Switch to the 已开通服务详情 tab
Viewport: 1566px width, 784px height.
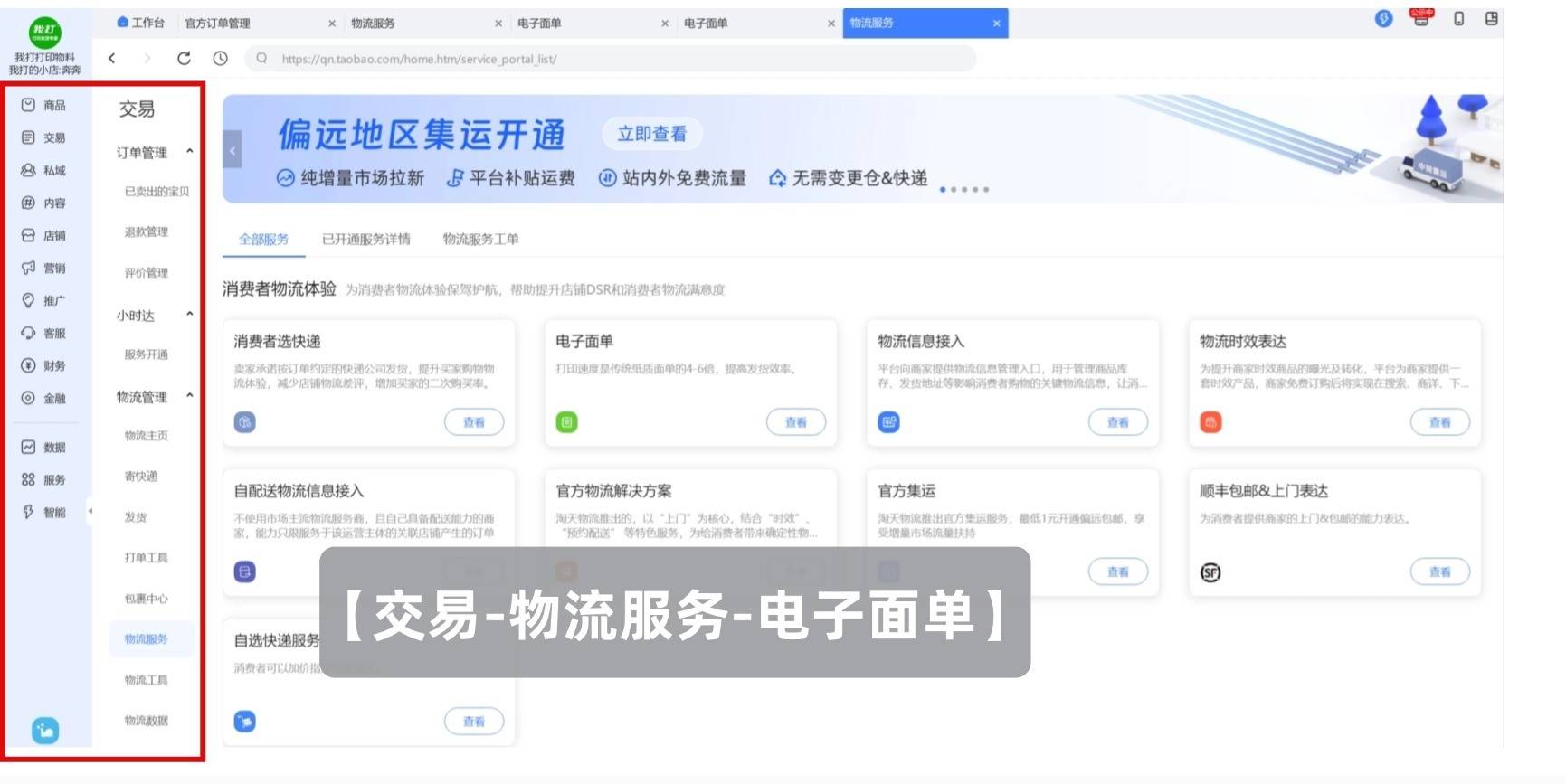coord(365,239)
